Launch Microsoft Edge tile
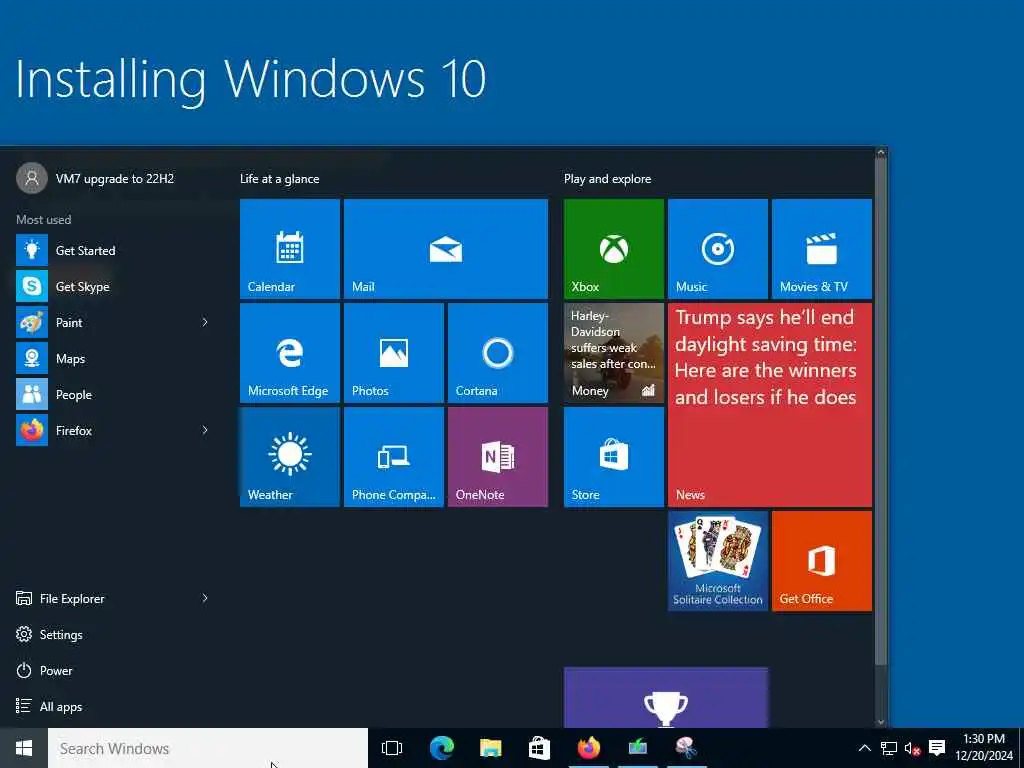The width and height of the screenshot is (1024, 768). pos(290,353)
